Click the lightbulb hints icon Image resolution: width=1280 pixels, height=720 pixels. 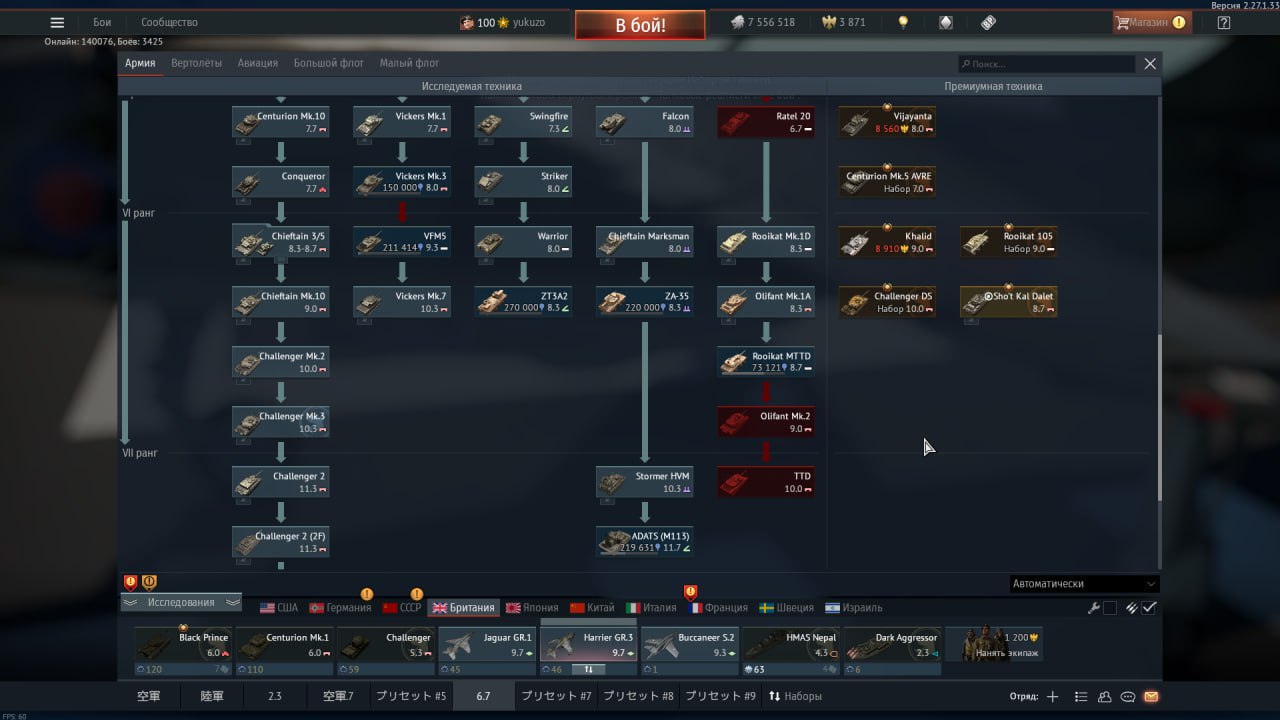pyautogui.click(x=903, y=22)
